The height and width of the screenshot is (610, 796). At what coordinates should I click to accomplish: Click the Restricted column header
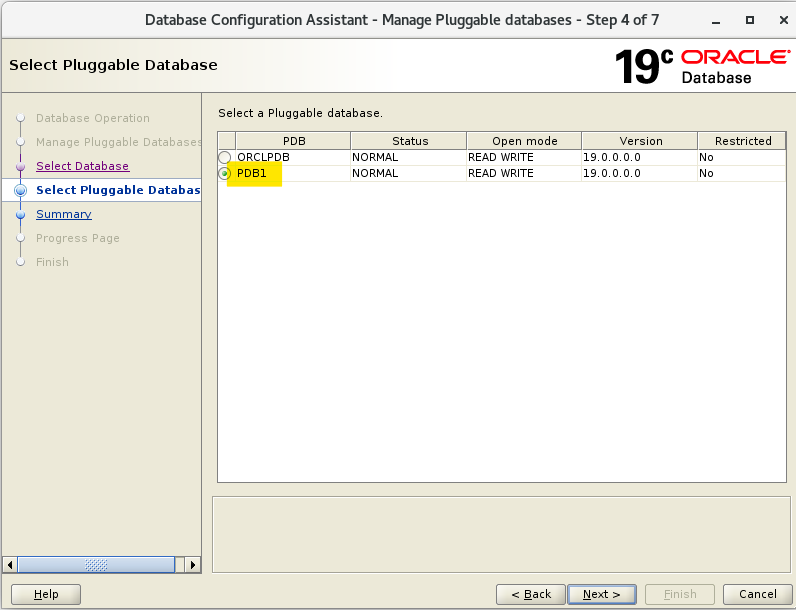[742, 141]
